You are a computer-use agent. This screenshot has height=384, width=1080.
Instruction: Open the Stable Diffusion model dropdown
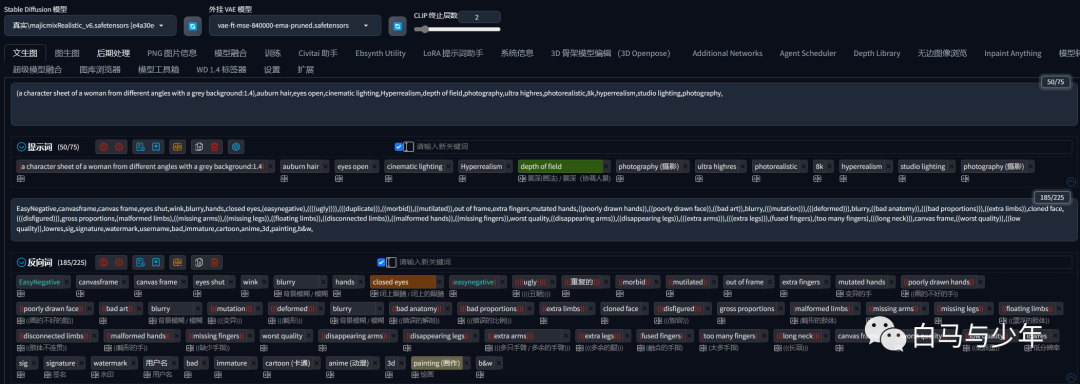point(90,25)
